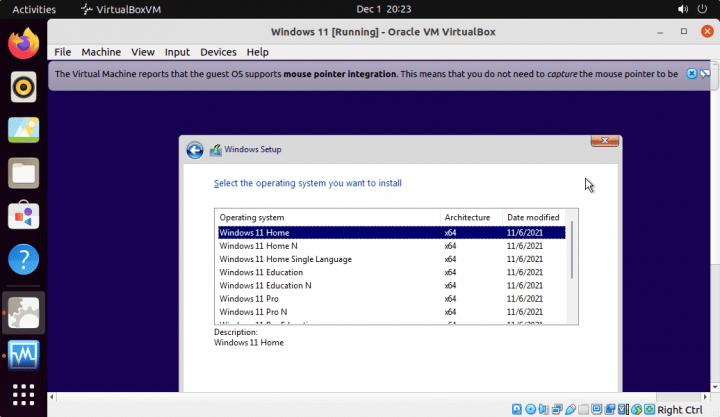
Task: Click the OS list vertical scrollbar thumb
Action: coord(572,249)
